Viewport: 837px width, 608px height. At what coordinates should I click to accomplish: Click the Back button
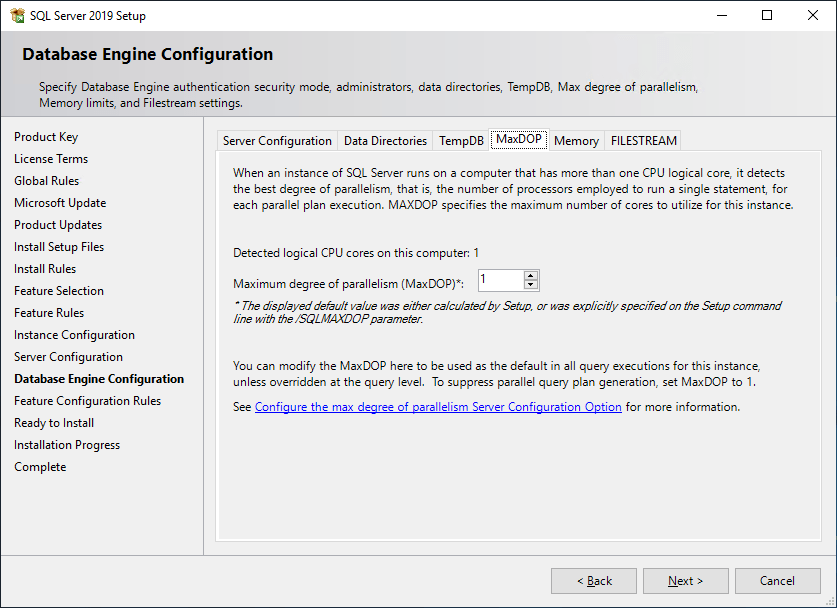click(594, 581)
